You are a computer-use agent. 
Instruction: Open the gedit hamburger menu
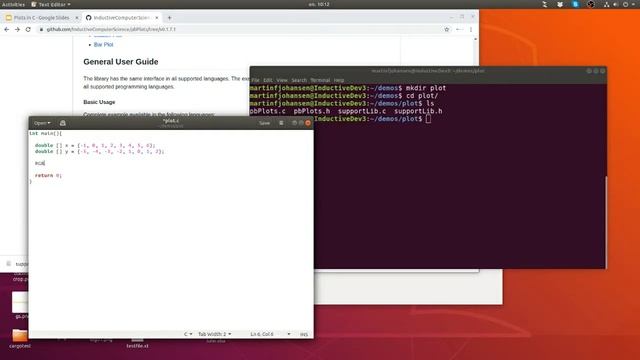coord(281,123)
